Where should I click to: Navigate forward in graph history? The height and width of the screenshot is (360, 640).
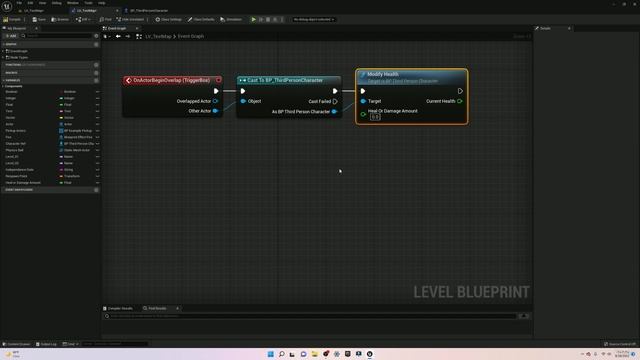pyautogui.click(x=128, y=36)
